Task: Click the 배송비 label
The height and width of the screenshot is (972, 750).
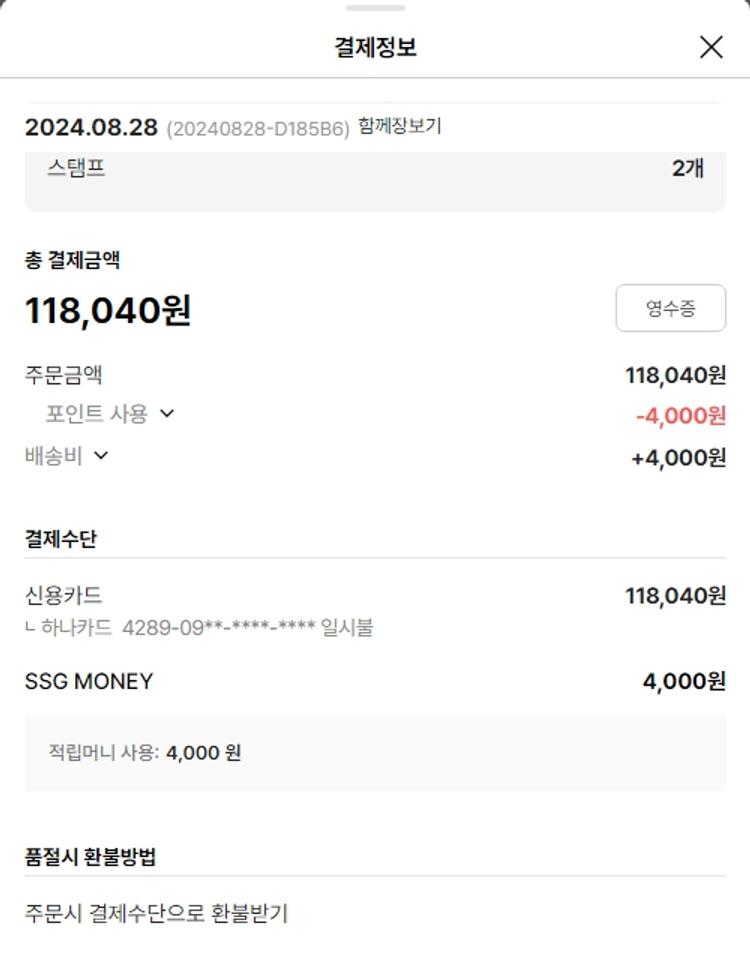Action: (x=53, y=456)
